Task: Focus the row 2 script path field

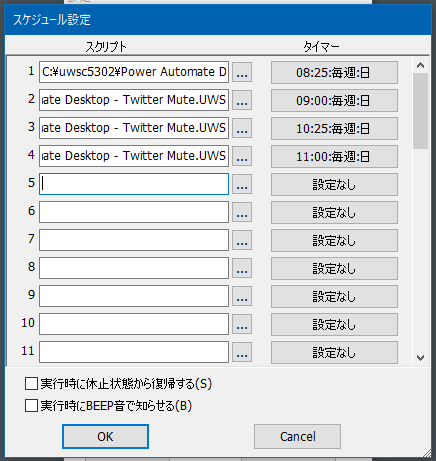Action: (x=134, y=100)
